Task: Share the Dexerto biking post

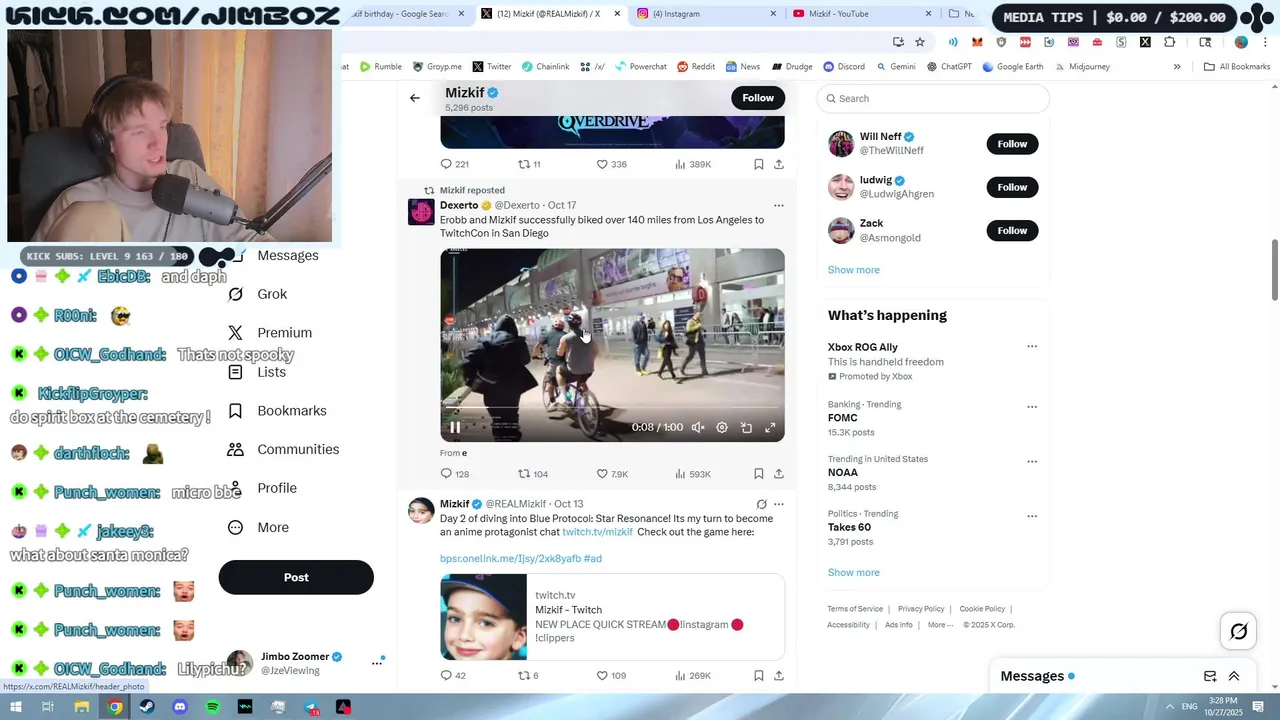Action: [779, 474]
